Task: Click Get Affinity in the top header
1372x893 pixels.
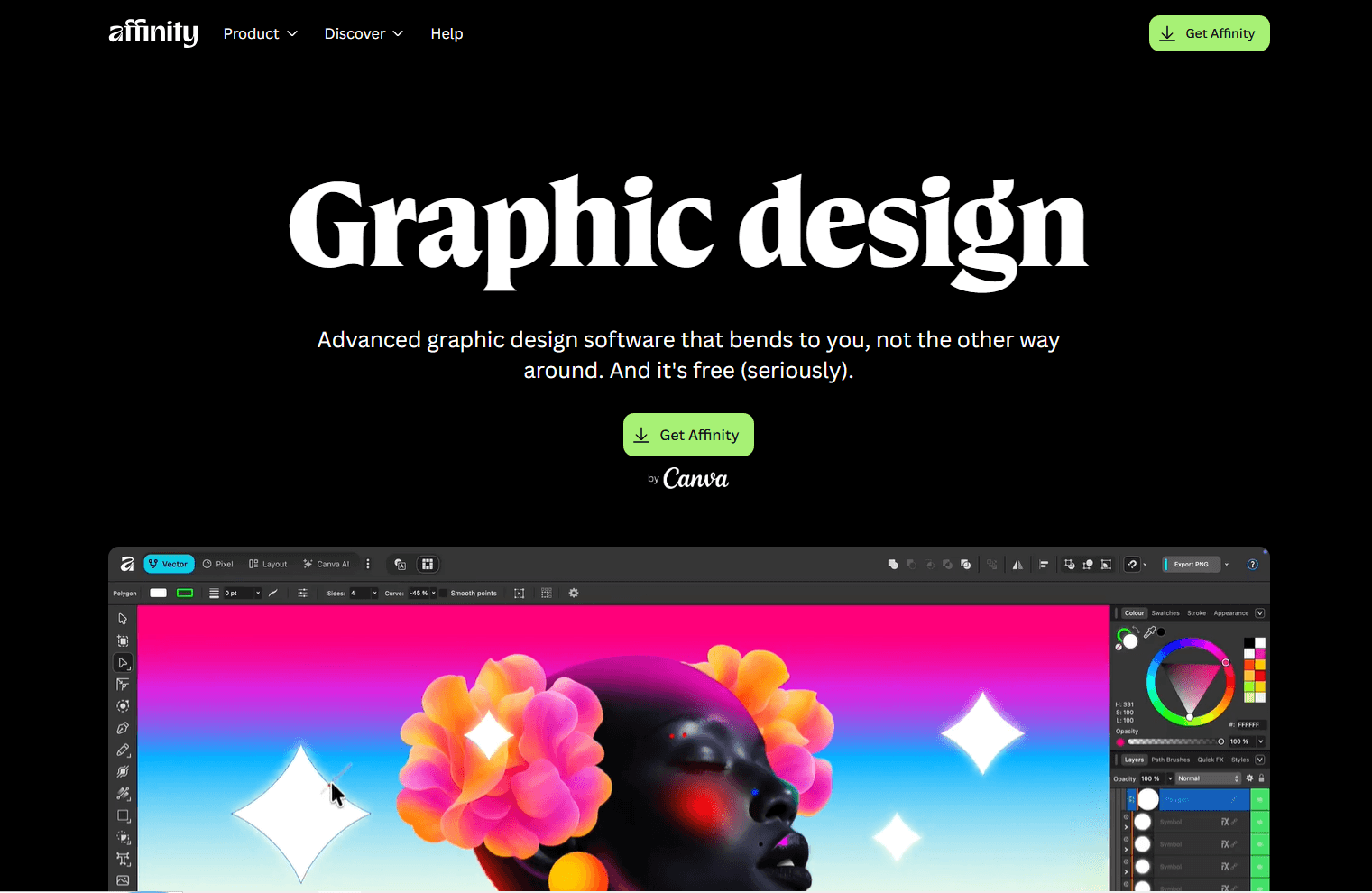Action: tap(1209, 33)
